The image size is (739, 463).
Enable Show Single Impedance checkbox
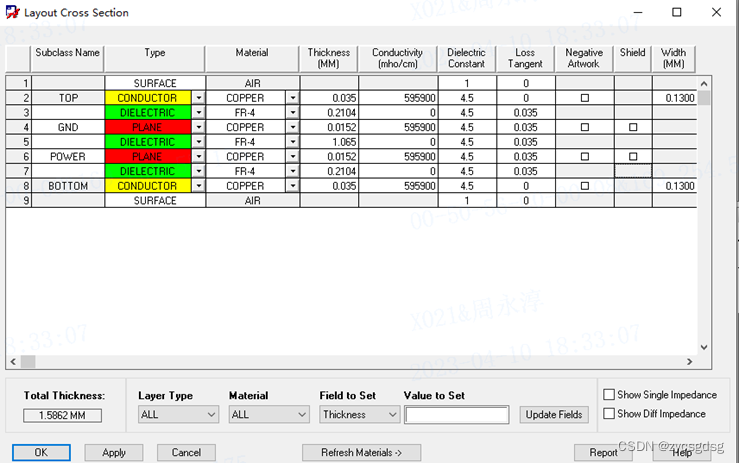(x=610, y=395)
